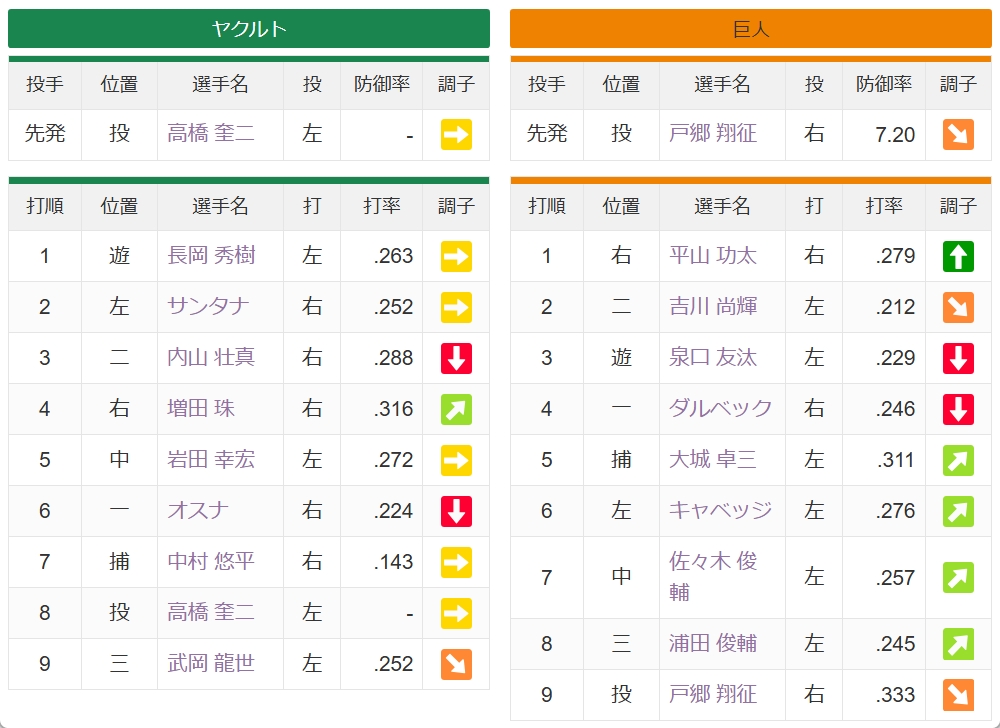1000x728 pixels.
Task: Open 浦田 俊輔 player link
Action: coord(713,643)
